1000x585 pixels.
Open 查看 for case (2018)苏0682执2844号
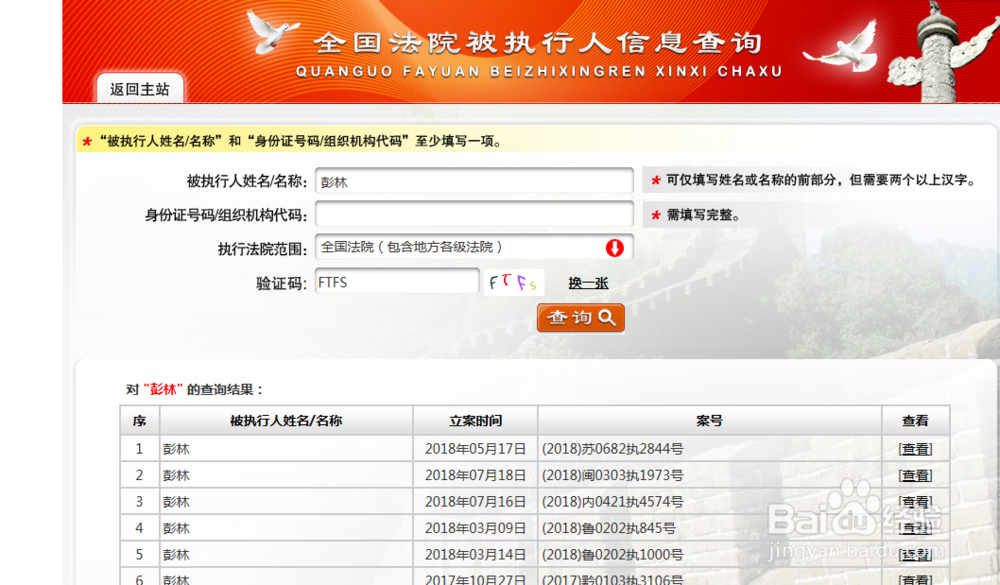coord(914,448)
